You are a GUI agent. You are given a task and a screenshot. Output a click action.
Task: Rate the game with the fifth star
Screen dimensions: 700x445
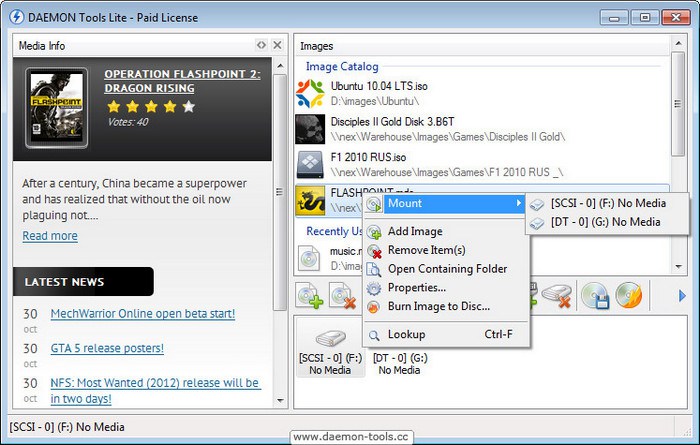pos(189,107)
